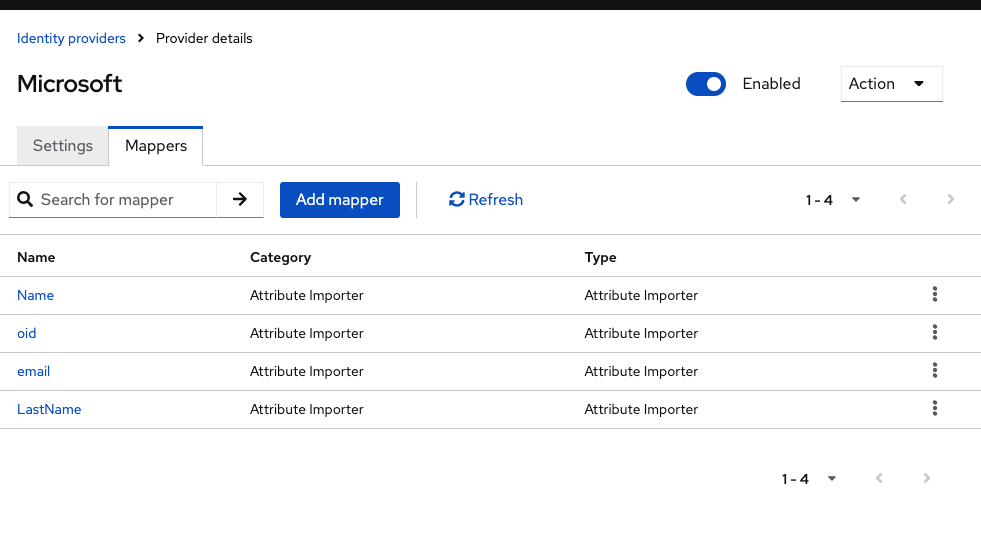
Task: Click the Enabled label text
Action: (771, 84)
